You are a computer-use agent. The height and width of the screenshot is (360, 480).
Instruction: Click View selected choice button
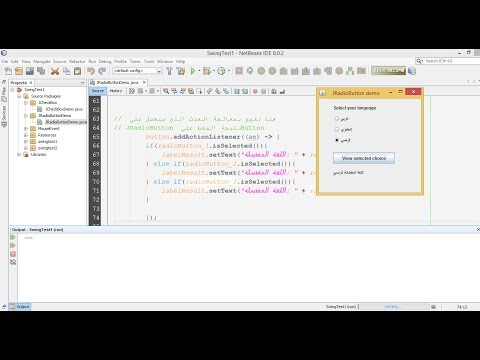pos(364,158)
